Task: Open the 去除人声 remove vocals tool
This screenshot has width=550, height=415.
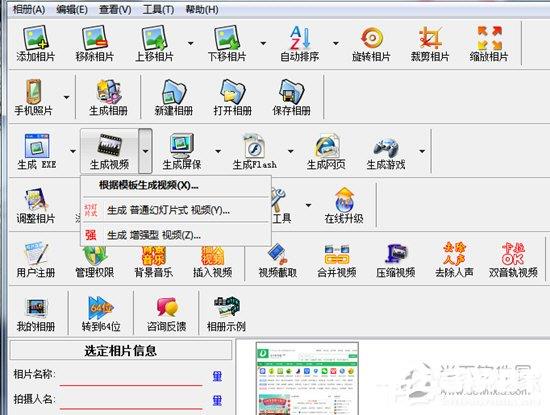Action: pos(454,259)
